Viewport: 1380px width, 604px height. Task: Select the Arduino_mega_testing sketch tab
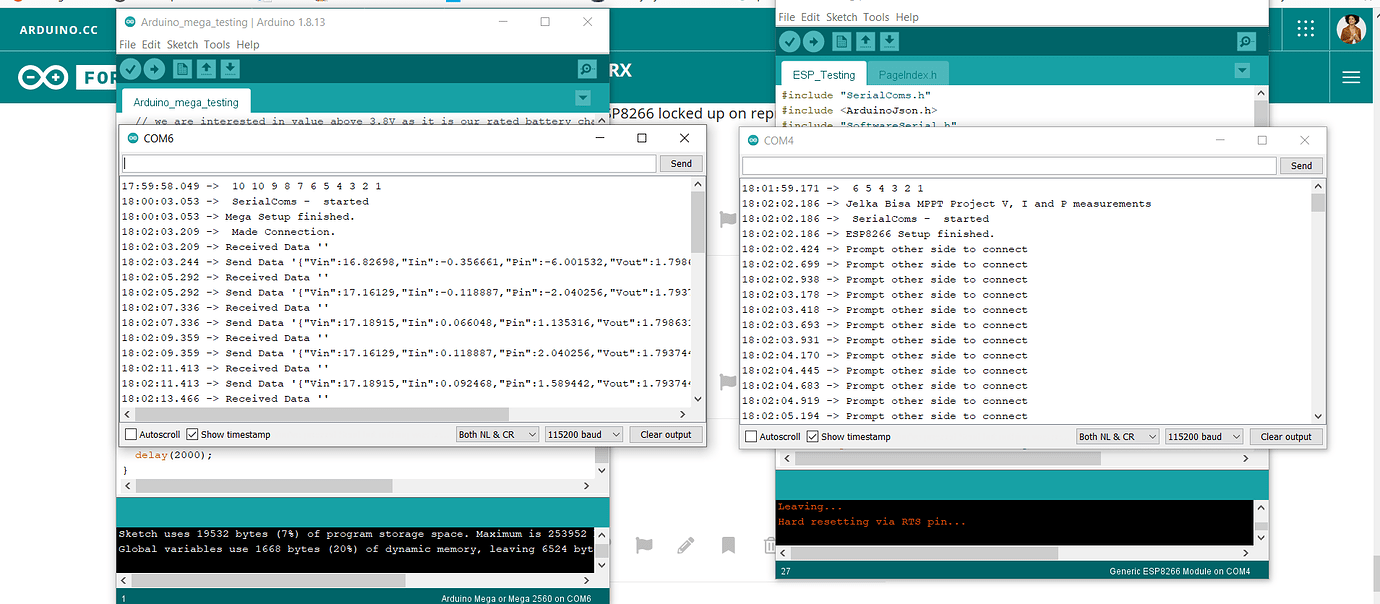point(186,101)
